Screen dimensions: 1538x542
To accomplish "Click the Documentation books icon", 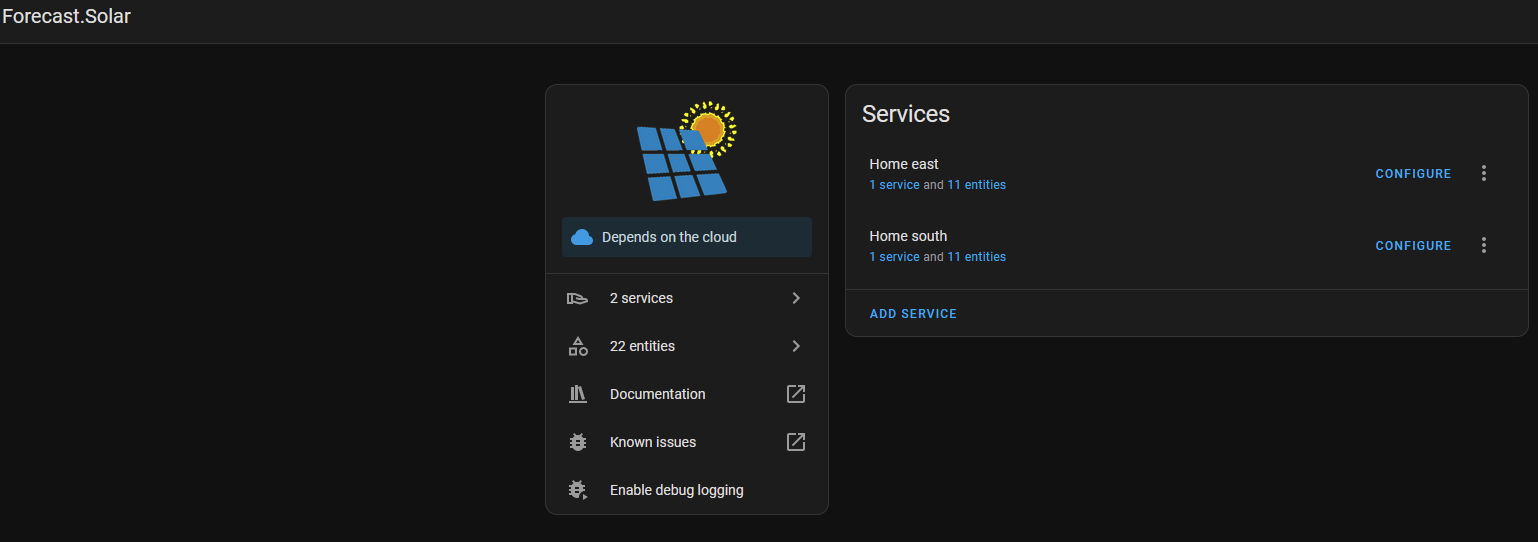I will click(578, 394).
